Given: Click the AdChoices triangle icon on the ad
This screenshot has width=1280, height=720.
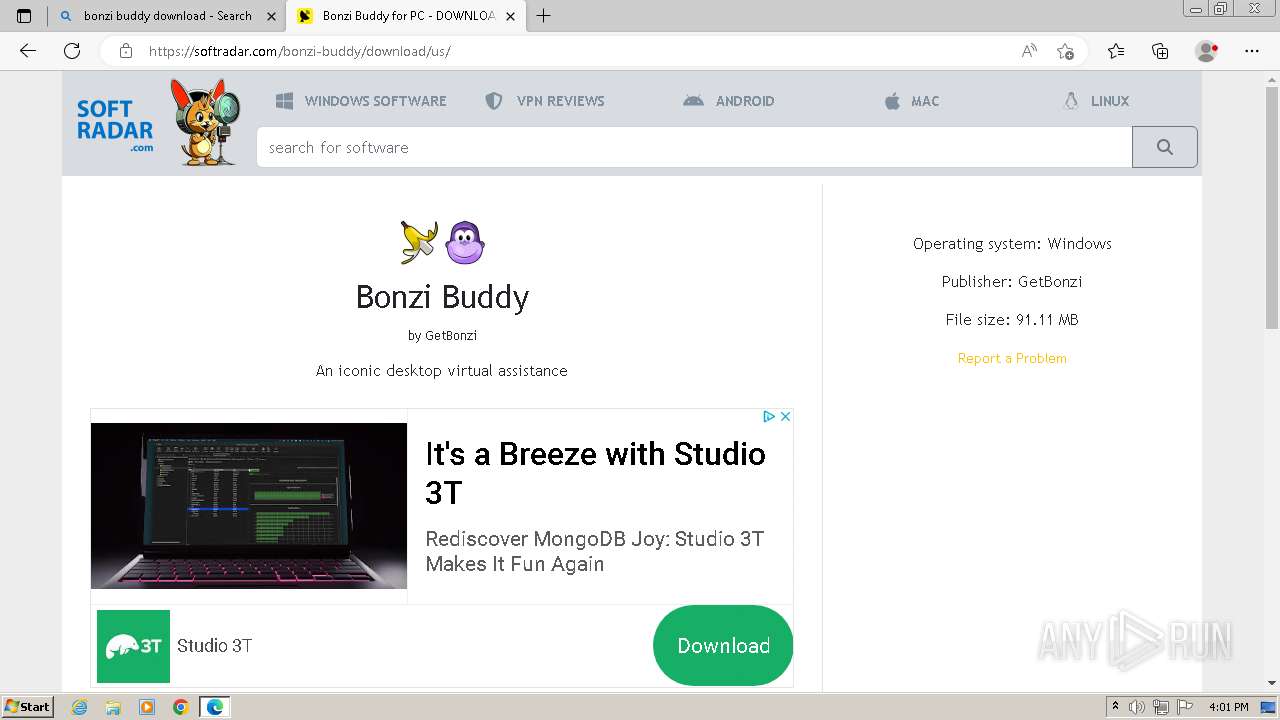Looking at the screenshot, I should (769, 416).
